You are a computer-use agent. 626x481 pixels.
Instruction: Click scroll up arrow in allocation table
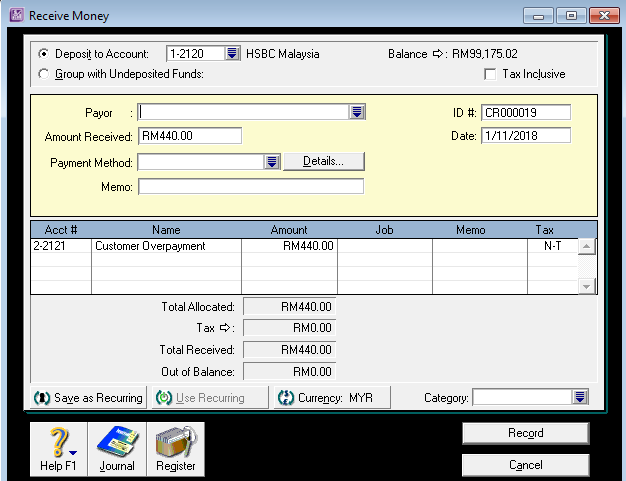pos(586,246)
